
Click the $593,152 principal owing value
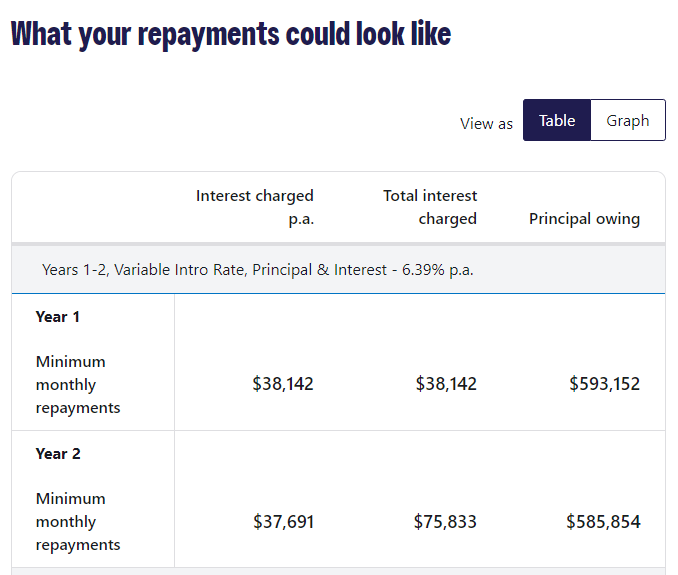(604, 384)
